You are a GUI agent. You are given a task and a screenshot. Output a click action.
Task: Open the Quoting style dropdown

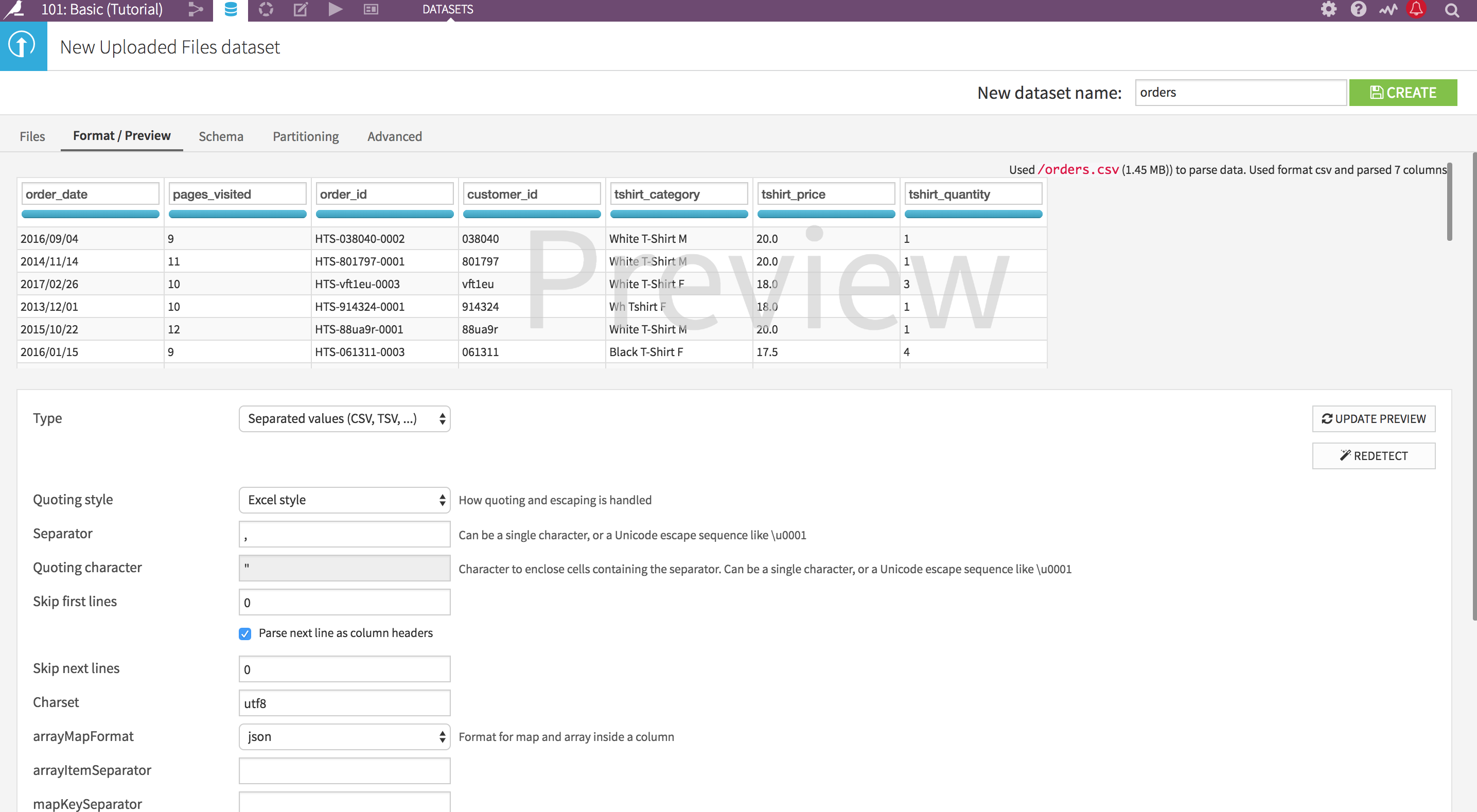pyautogui.click(x=344, y=500)
